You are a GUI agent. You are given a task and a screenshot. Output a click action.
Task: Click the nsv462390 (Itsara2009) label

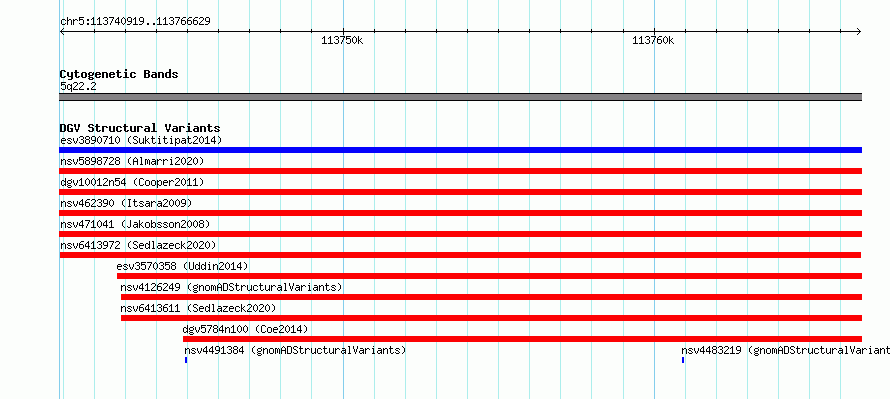pyautogui.click(x=126, y=203)
